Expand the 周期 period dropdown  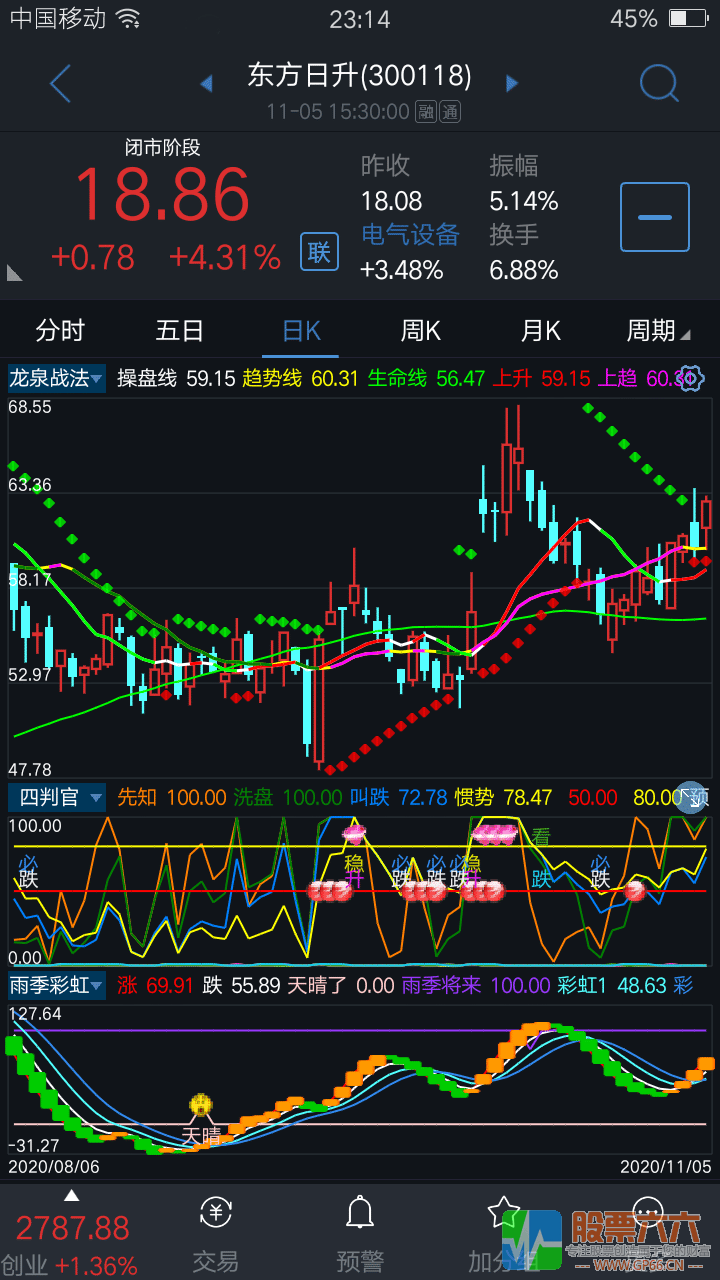point(658,330)
